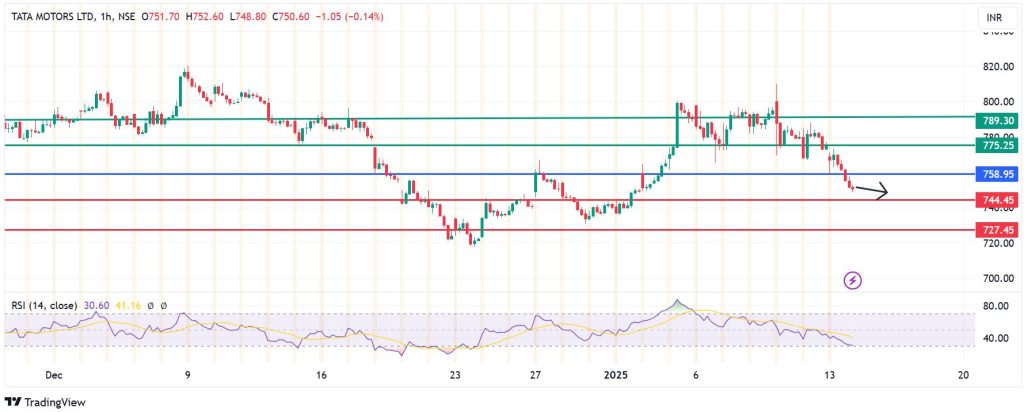Click the 789.30 price label
1024x412 pixels.
(998, 120)
